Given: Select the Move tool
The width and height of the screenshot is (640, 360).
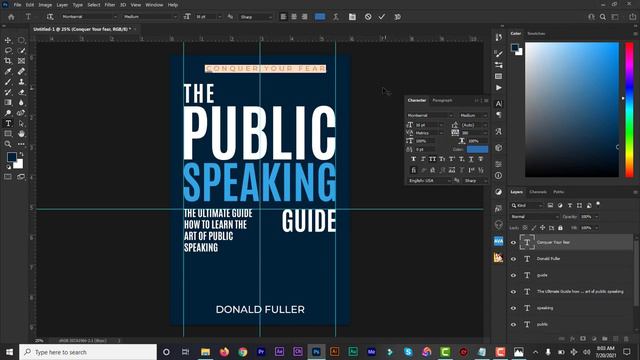Looking at the screenshot, I should pos(8,40).
